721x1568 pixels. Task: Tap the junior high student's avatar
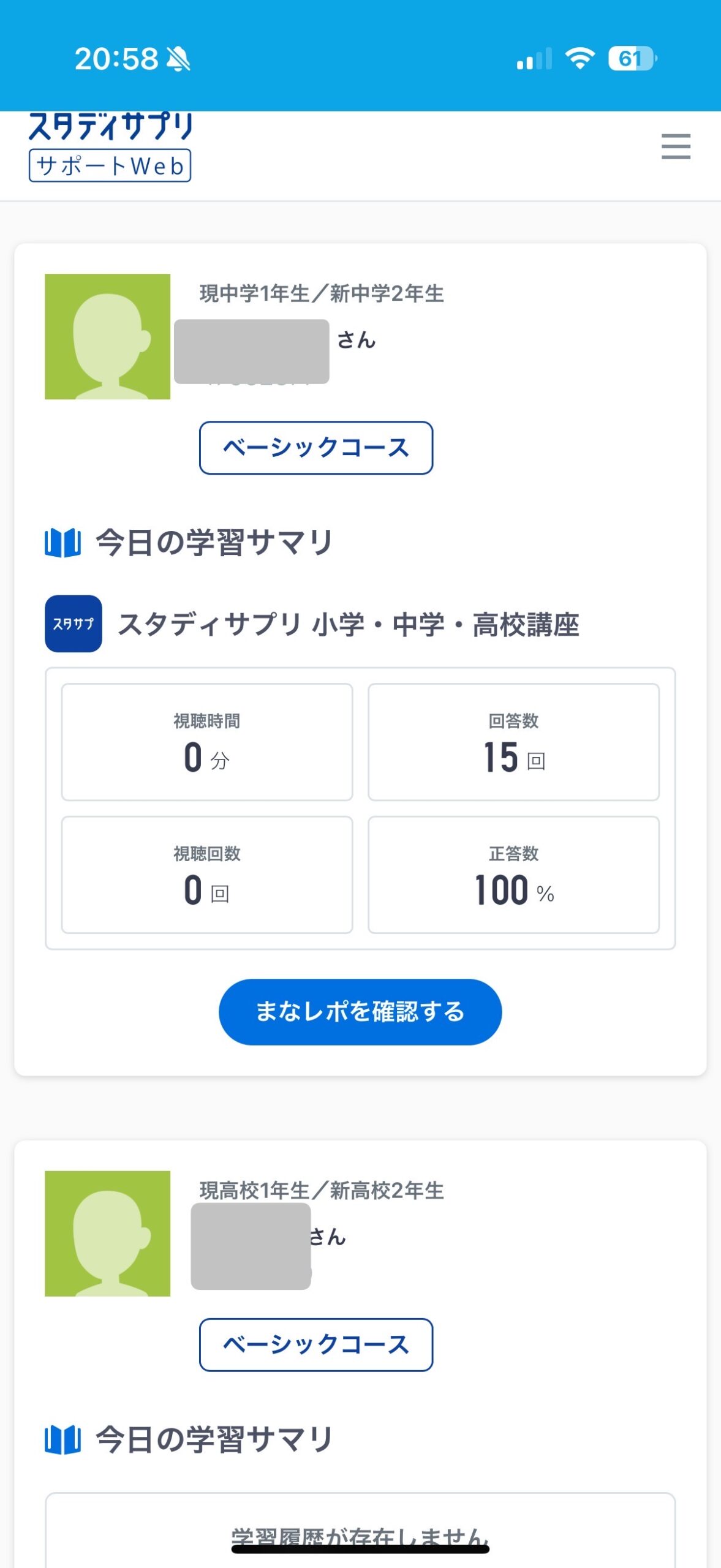[107, 336]
